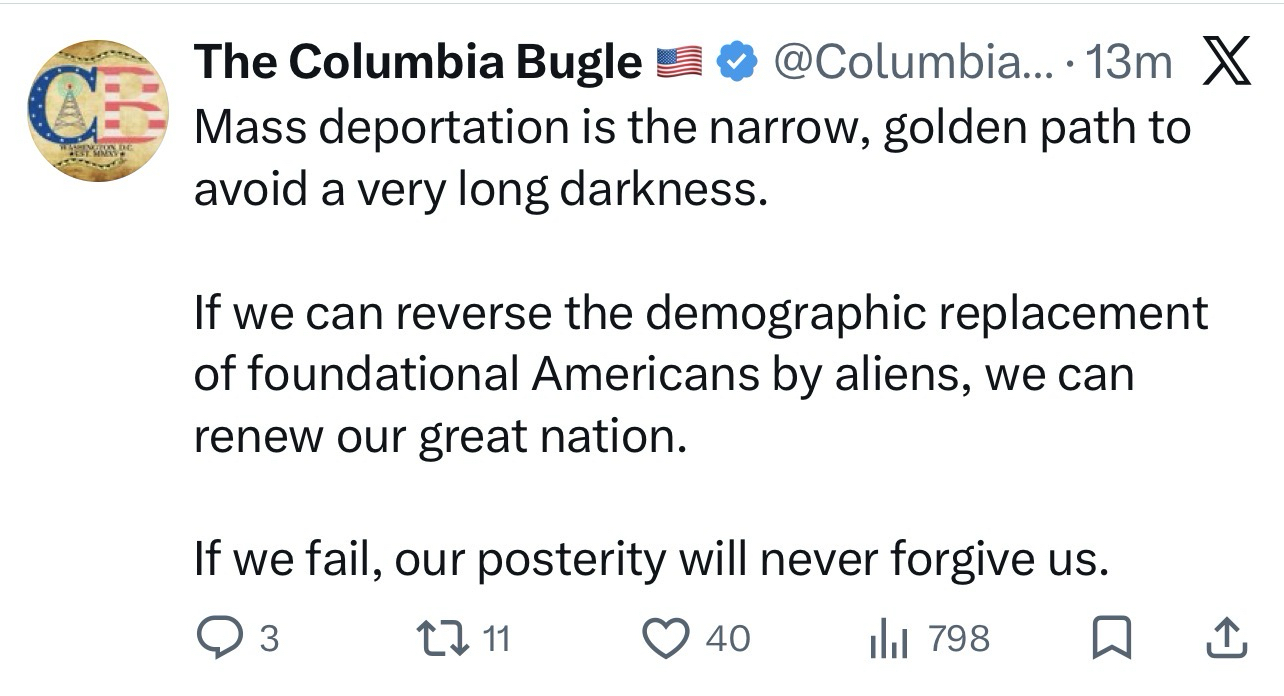Click the repost count 11
This screenshot has height=696, width=1284.
[x=496, y=638]
